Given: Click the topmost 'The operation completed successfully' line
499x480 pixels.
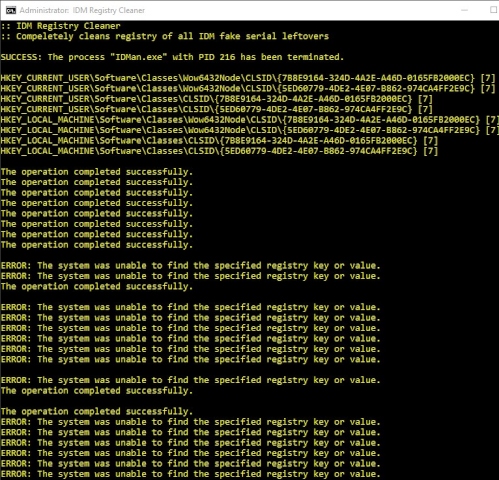Looking at the screenshot, I should (x=97, y=172).
